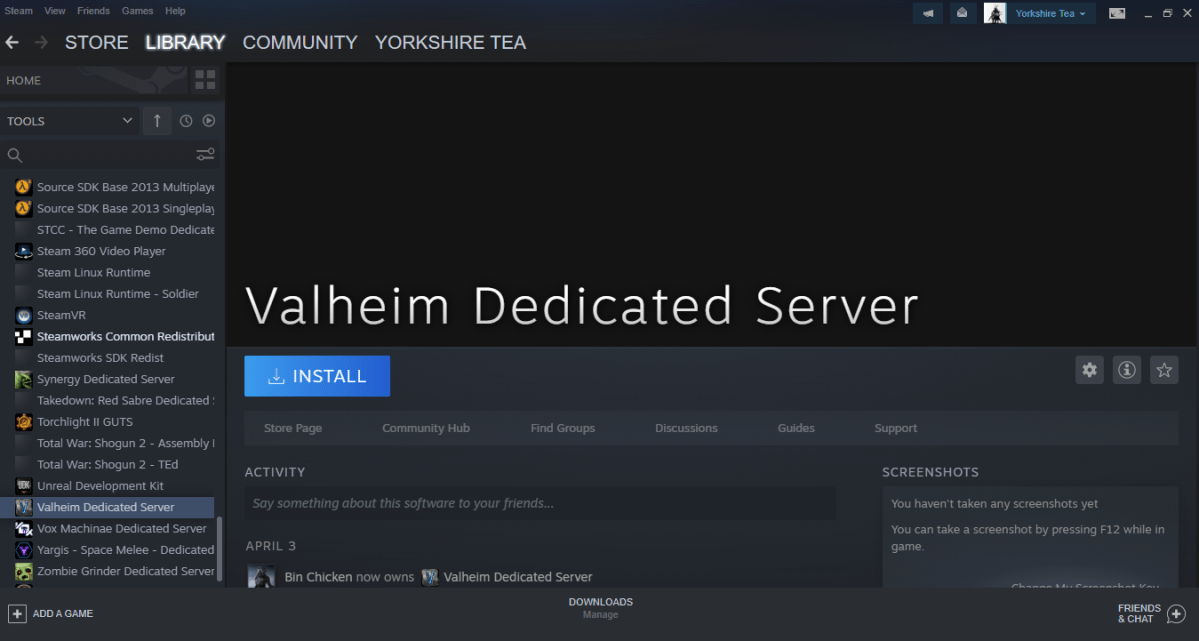This screenshot has width=1199, height=641.
Task: Open the Games menu
Action: 138,11
